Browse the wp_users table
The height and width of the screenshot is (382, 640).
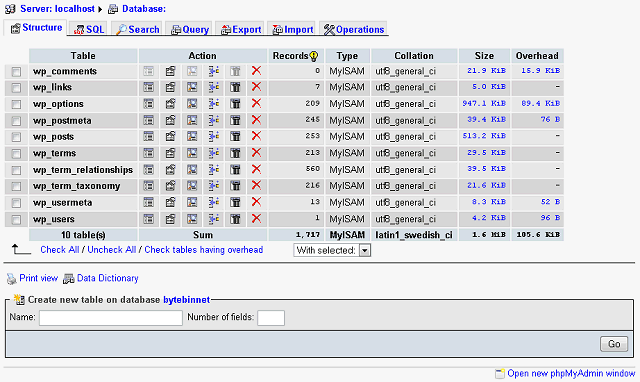(x=149, y=219)
